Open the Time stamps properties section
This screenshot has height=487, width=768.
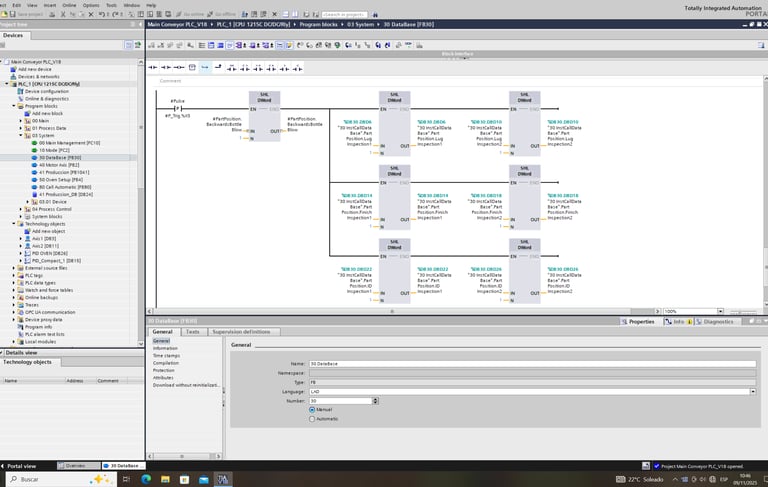tap(166, 355)
